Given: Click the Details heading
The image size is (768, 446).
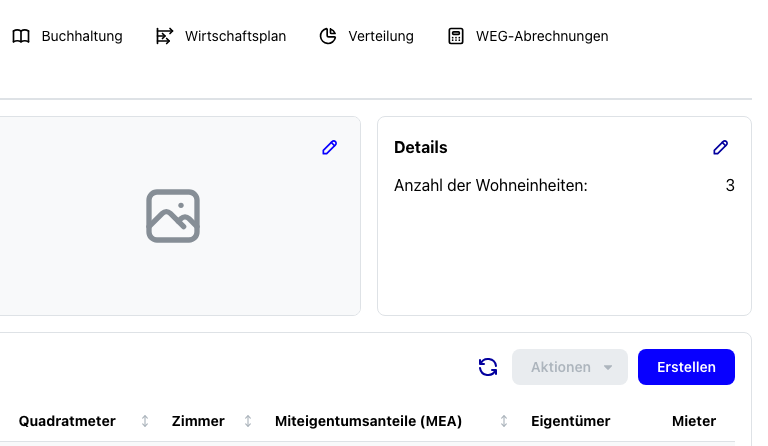Looking at the screenshot, I should (421, 147).
